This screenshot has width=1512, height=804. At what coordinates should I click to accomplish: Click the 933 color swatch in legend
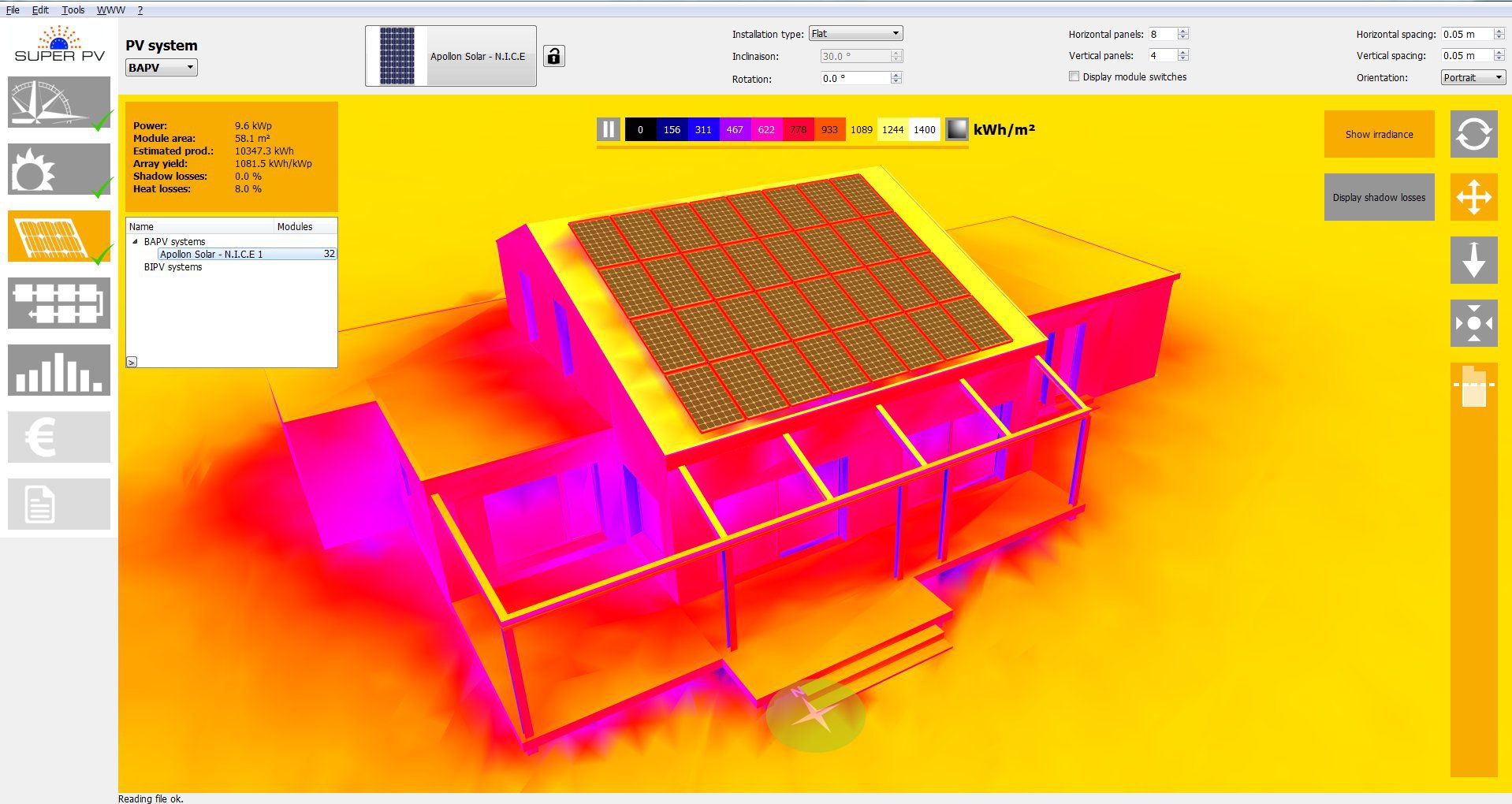829,129
